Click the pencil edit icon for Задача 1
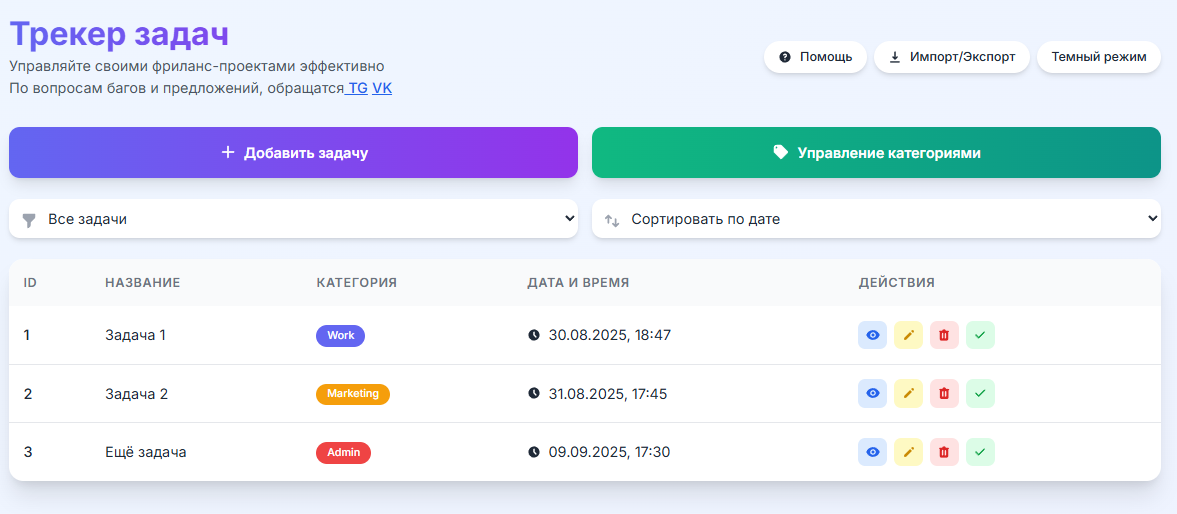 (908, 335)
